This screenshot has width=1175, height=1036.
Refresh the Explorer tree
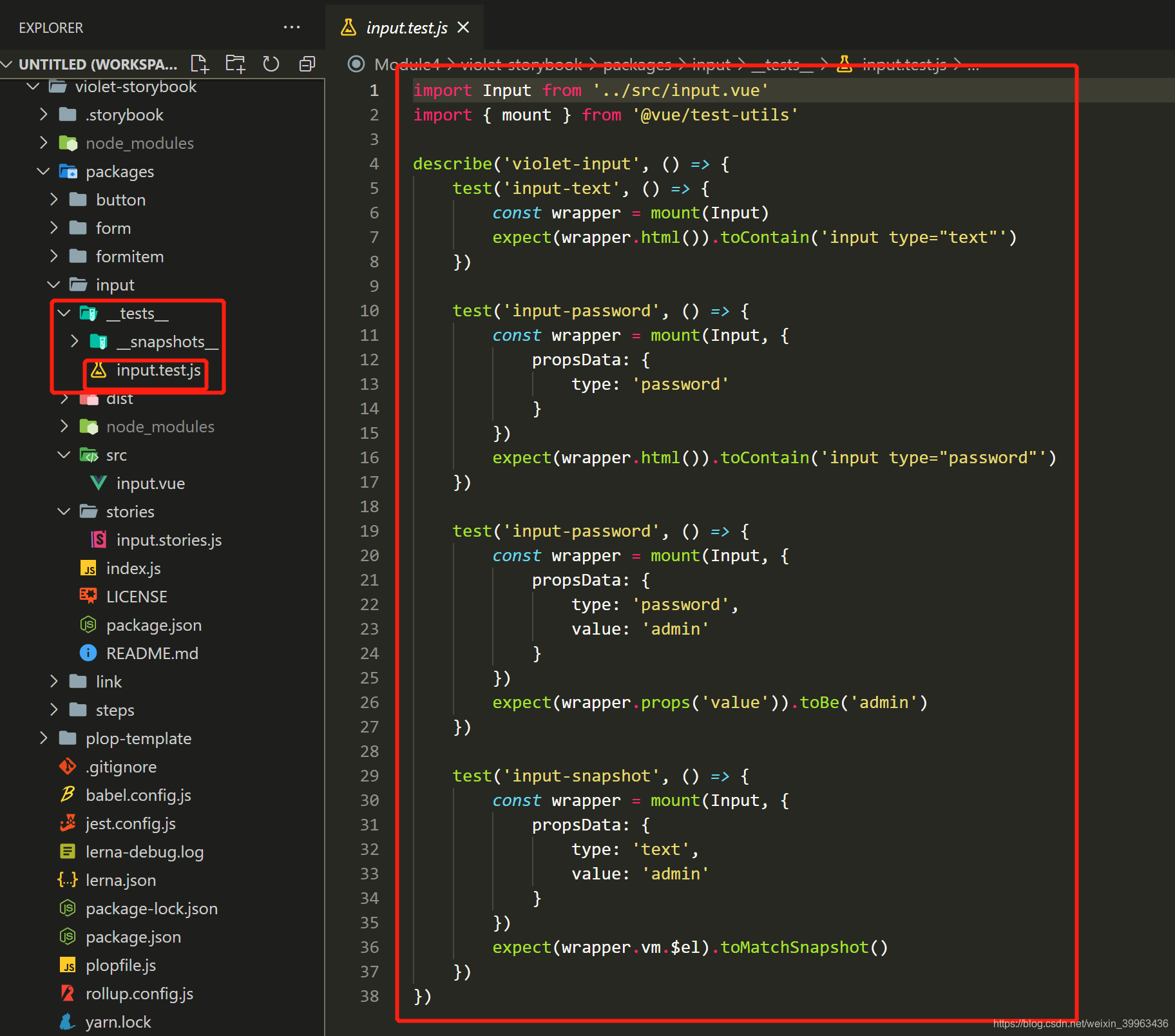pos(271,64)
